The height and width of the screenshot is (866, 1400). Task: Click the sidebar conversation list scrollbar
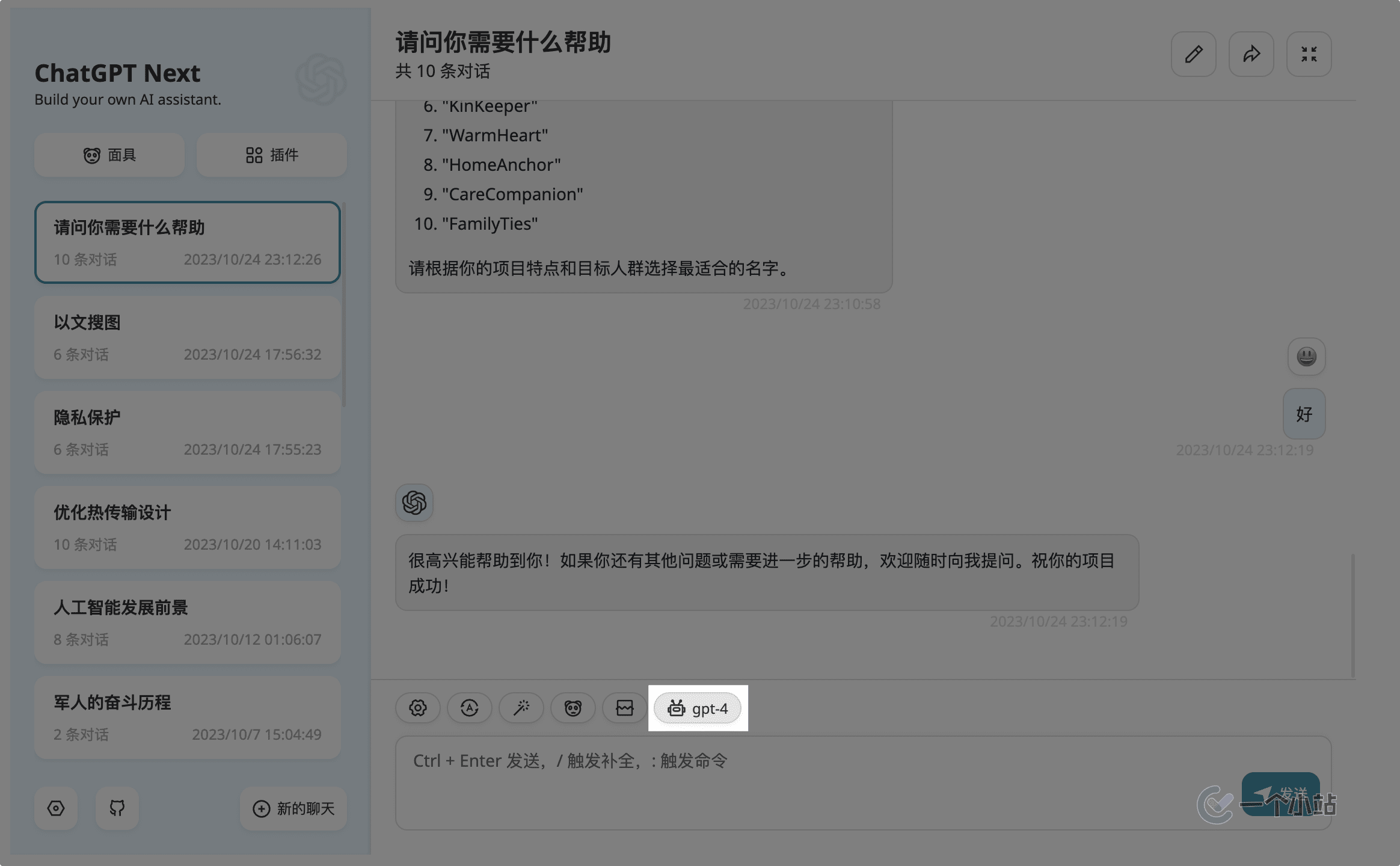[x=344, y=306]
